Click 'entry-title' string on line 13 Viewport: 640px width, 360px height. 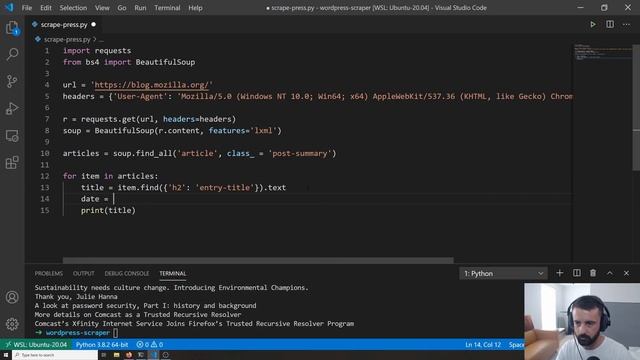pos(225,187)
